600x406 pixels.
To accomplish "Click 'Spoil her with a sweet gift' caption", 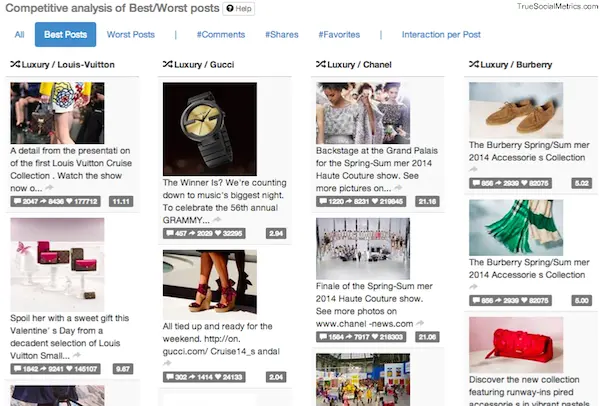I will click(x=70, y=337).
